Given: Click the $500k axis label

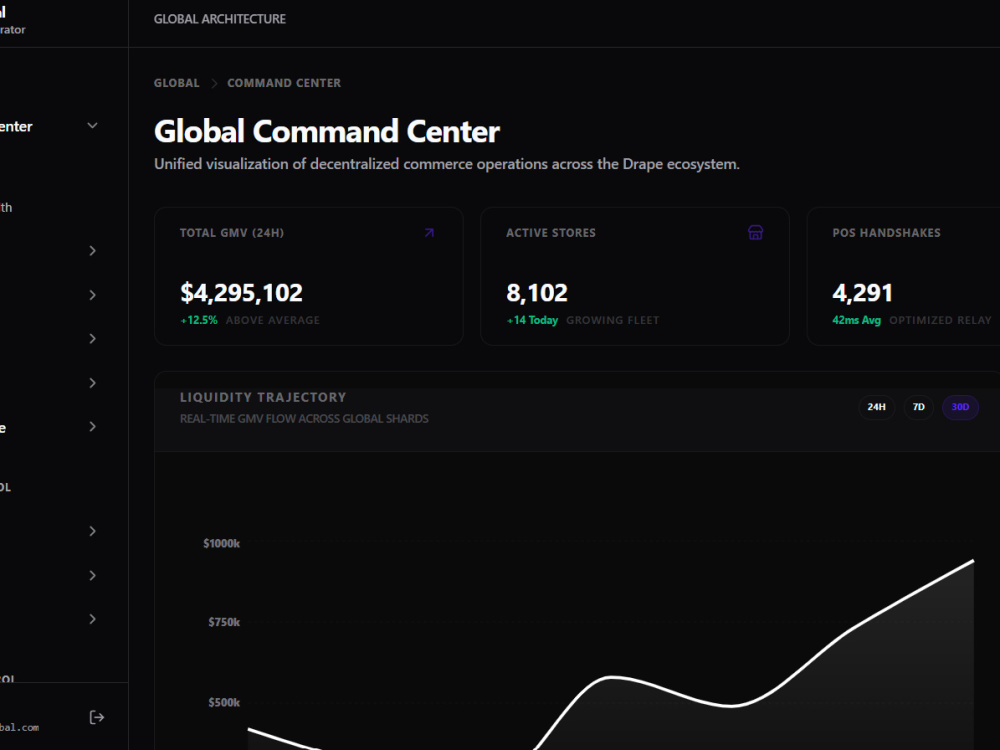Looking at the screenshot, I should click(x=224, y=702).
